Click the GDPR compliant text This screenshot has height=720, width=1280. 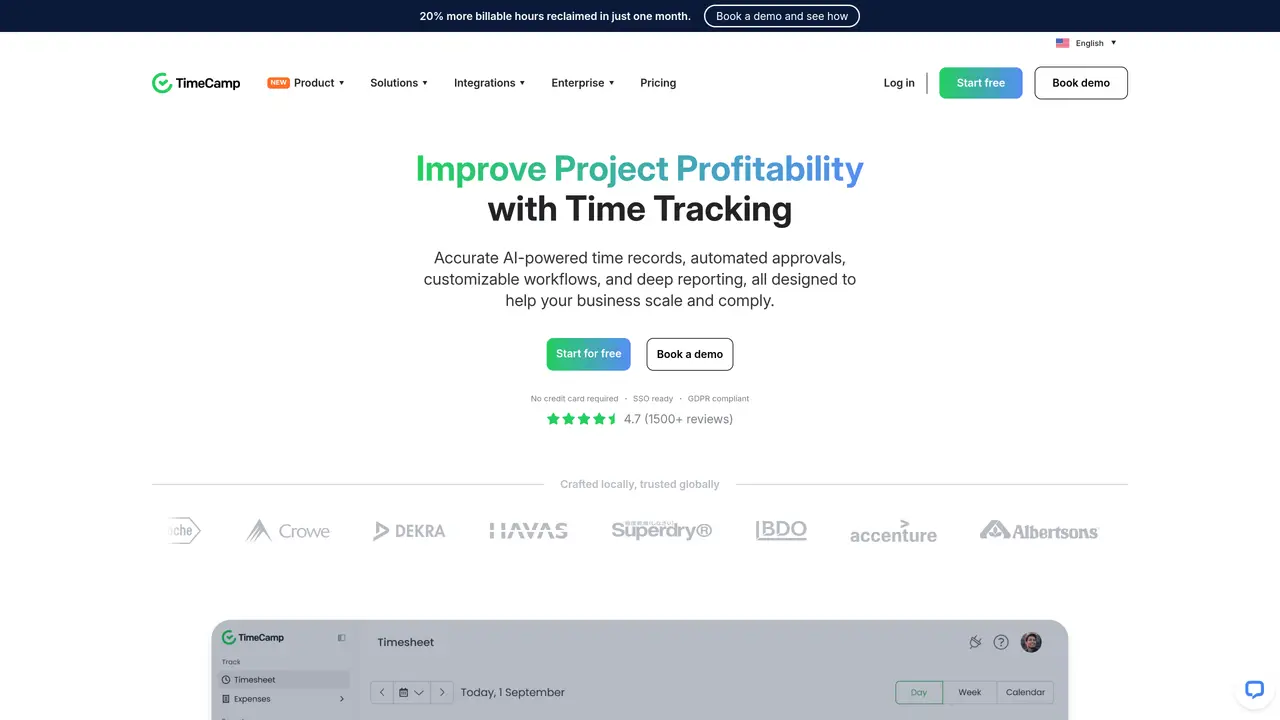(x=718, y=399)
